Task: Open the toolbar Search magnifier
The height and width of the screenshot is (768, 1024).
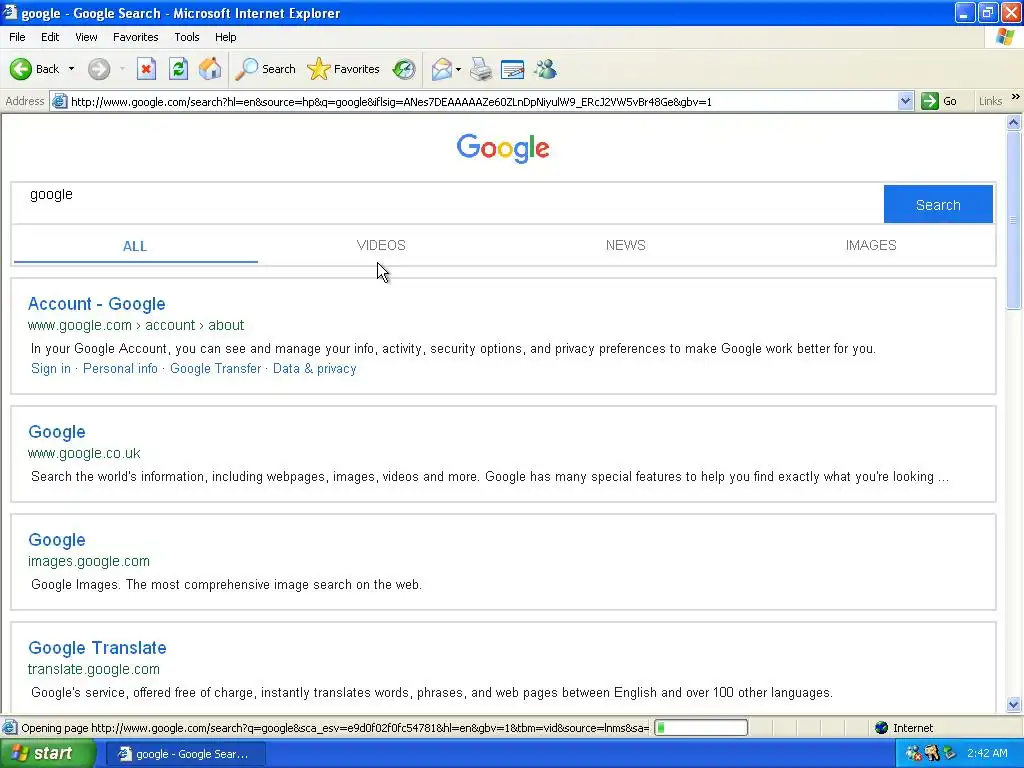Action: point(266,69)
